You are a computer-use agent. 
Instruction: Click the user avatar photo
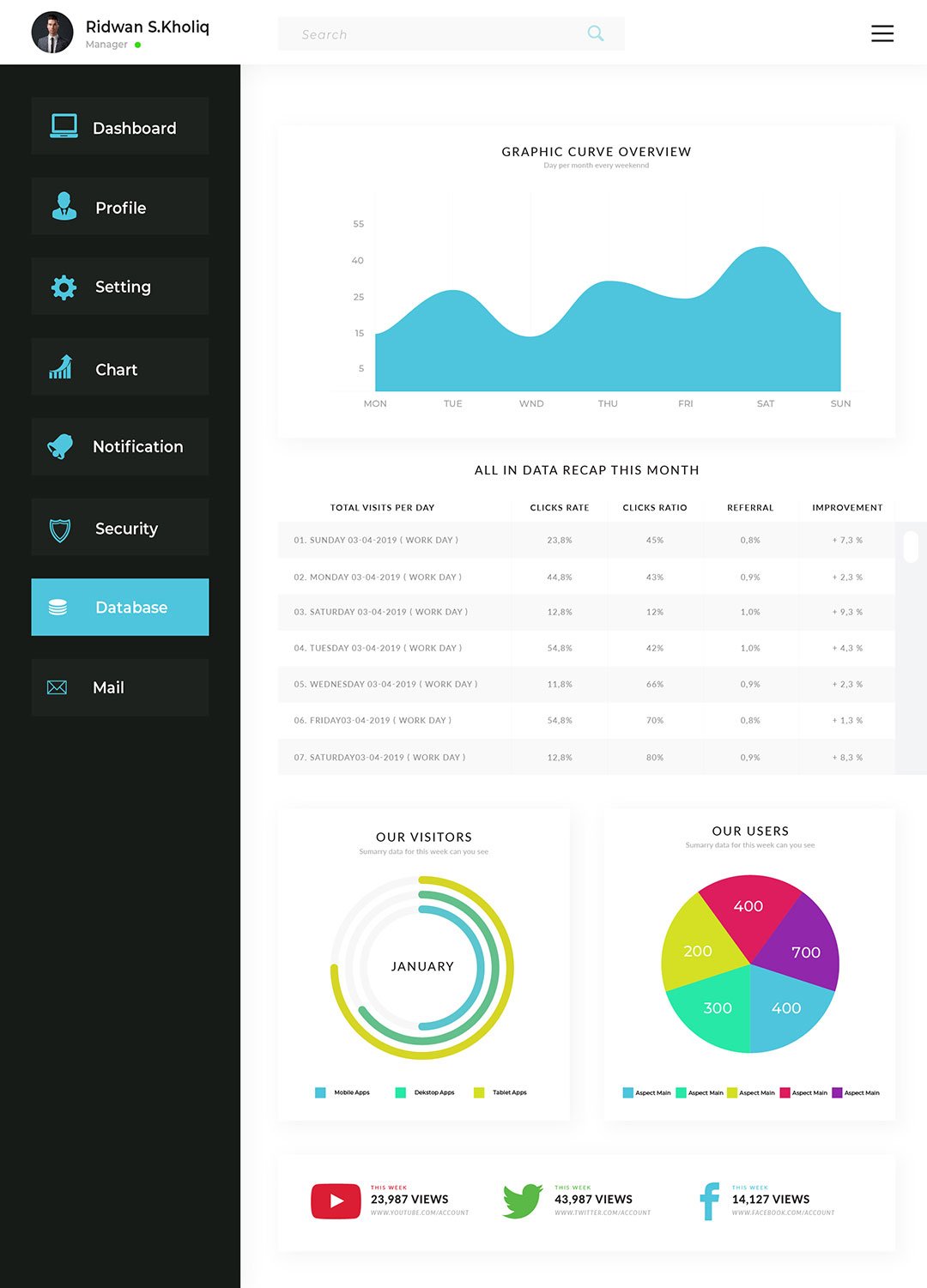tap(52, 33)
